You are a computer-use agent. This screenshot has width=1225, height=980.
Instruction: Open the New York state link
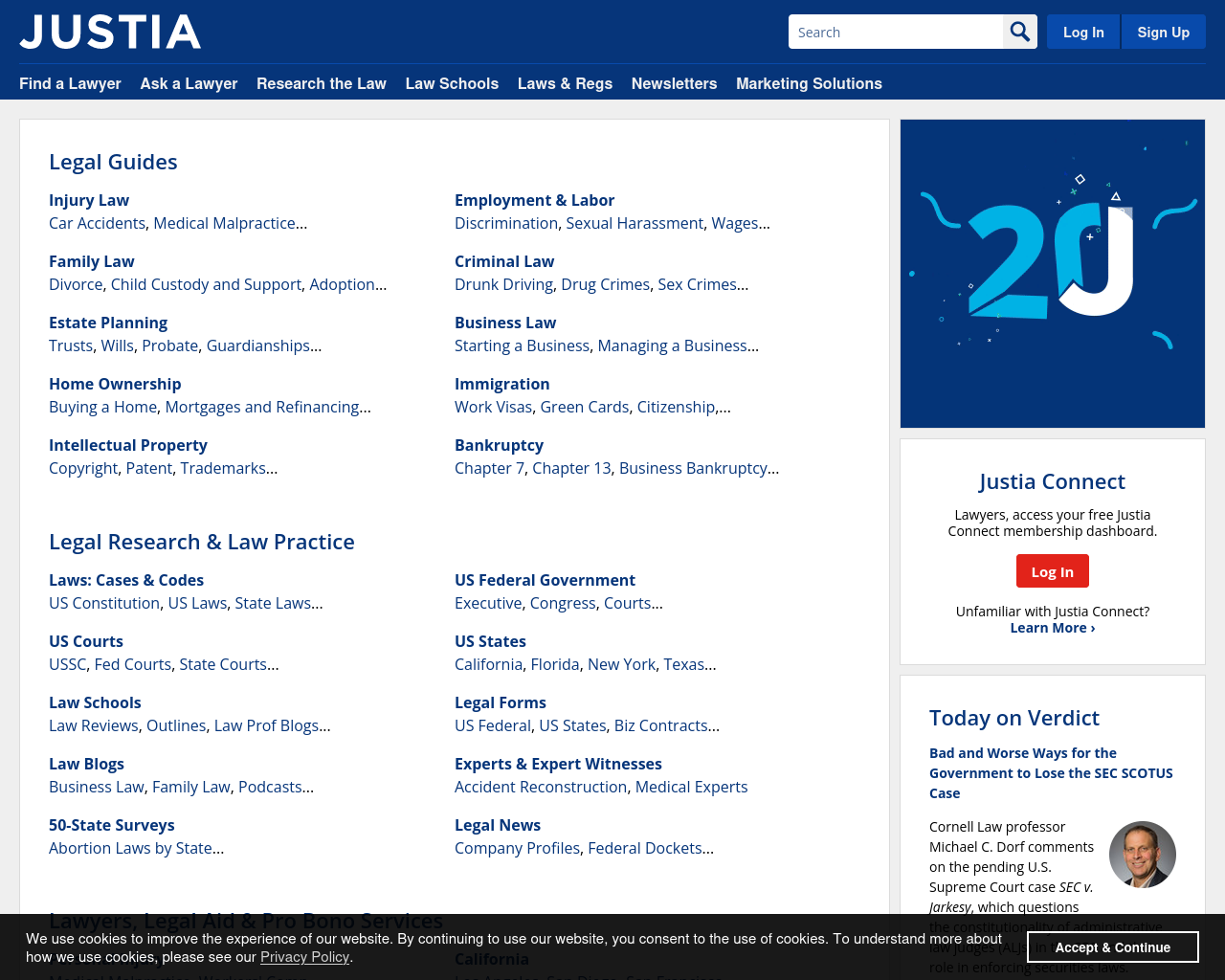coord(622,664)
